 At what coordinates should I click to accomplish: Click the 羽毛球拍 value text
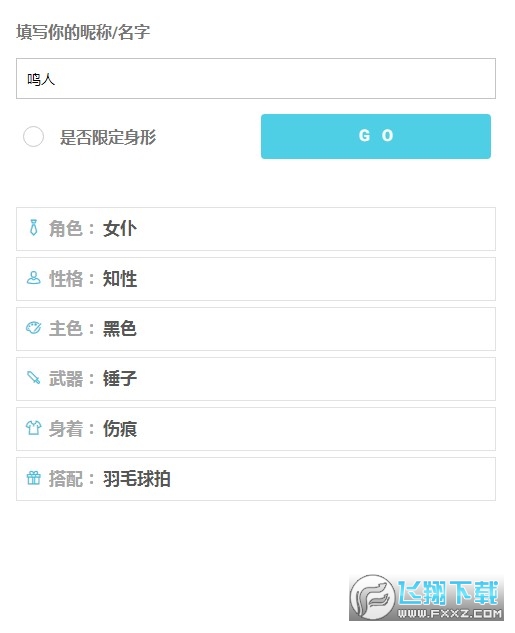(x=136, y=479)
